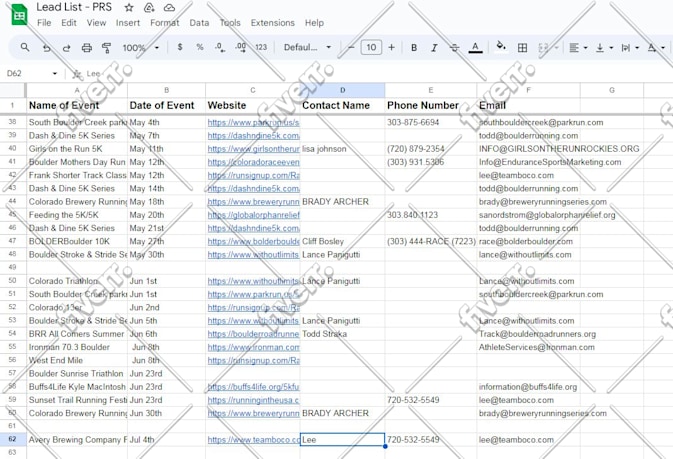The height and width of the screenshot is (459, 673).
Task: Select column D header
Action: point(342,90)
